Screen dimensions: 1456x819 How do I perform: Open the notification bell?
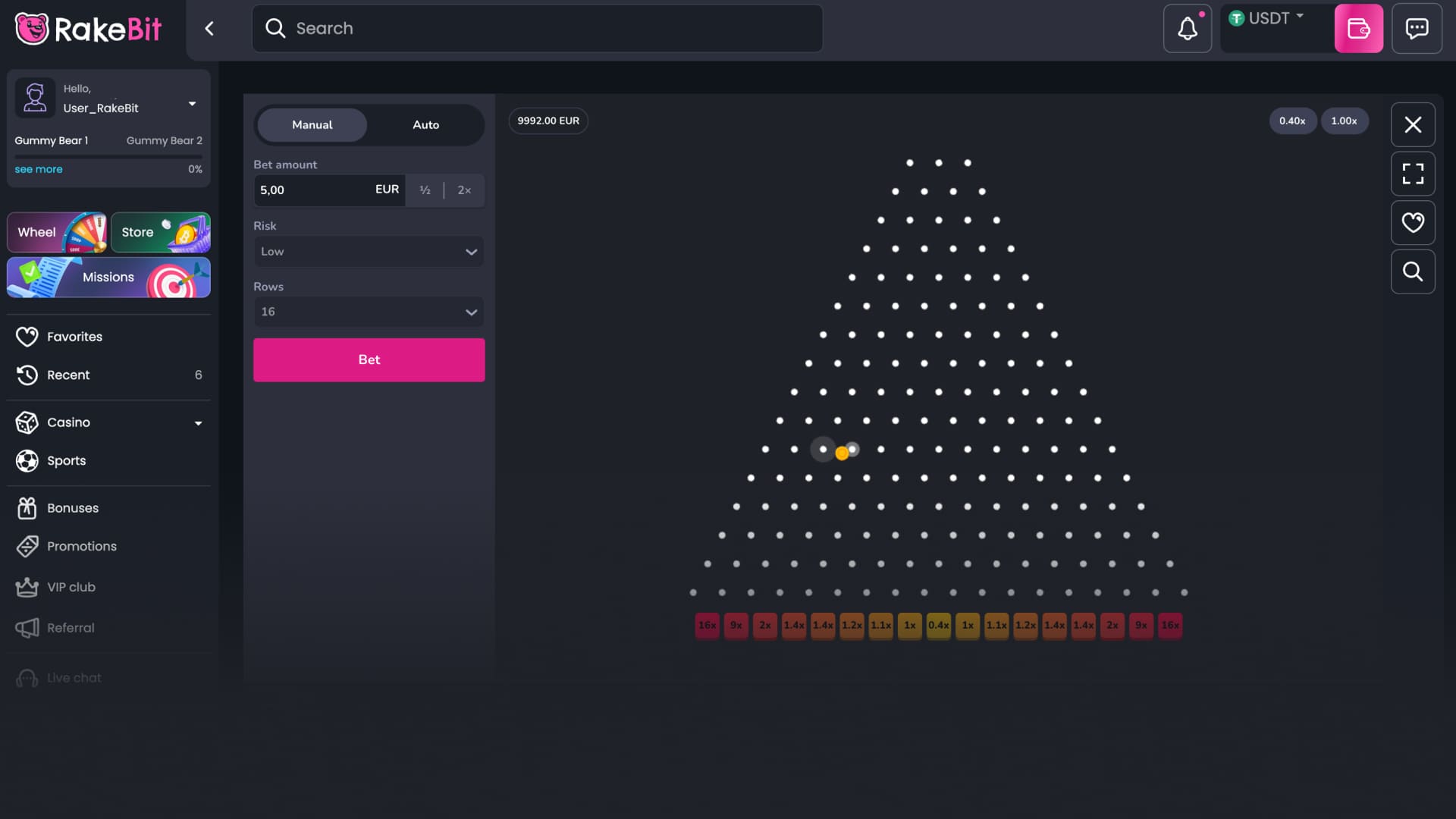click(x=1187, y=28)
